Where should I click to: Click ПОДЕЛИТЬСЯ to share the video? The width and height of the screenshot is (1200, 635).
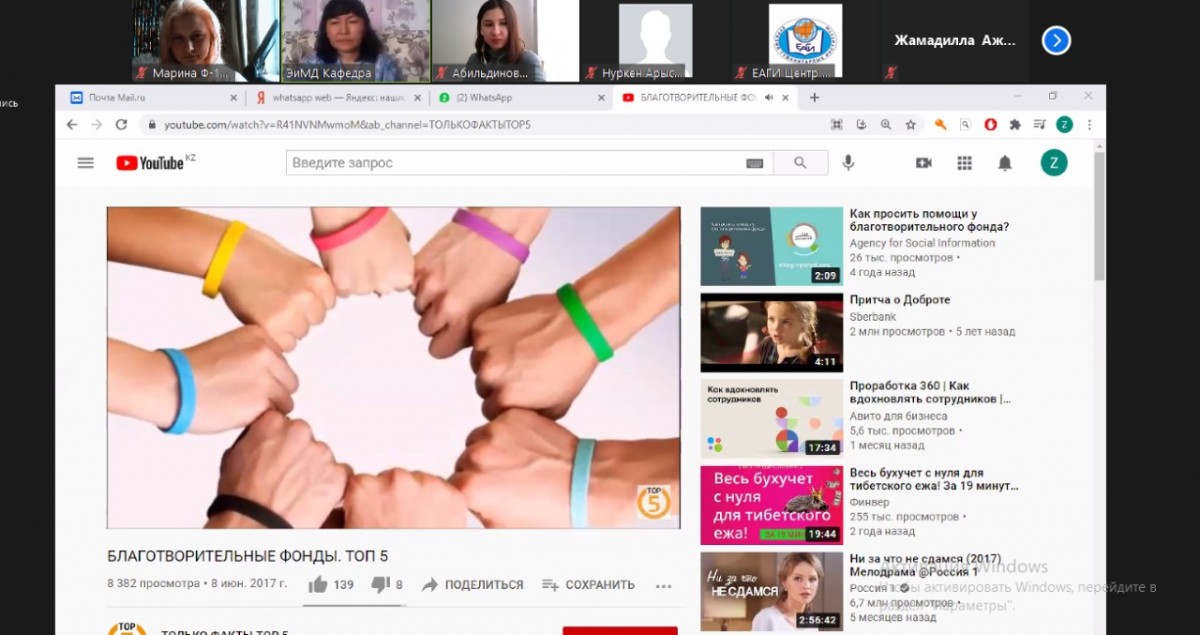tap(473, 585)
